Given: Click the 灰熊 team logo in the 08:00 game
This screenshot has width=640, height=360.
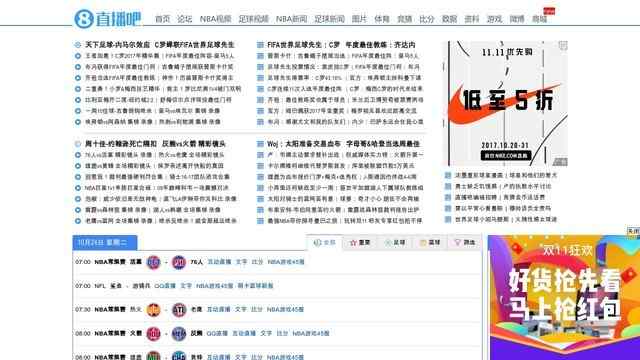Looking at the screenshot, I should (x=179, y=334).
